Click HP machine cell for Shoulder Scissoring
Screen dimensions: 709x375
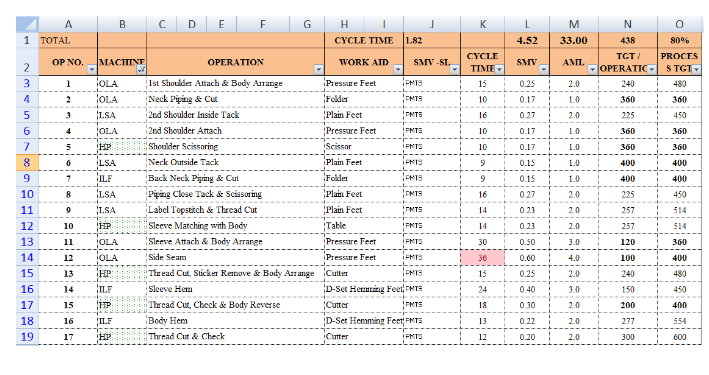coord(122,147)
